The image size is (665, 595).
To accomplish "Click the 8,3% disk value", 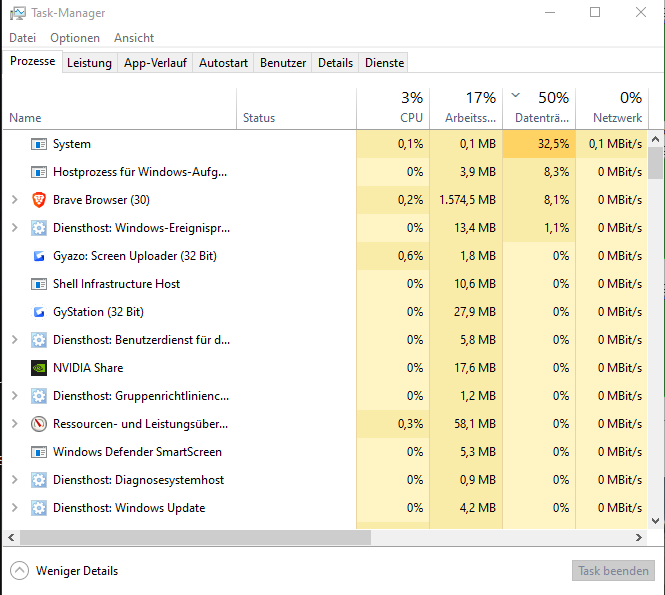I will (x=556, y=172).
